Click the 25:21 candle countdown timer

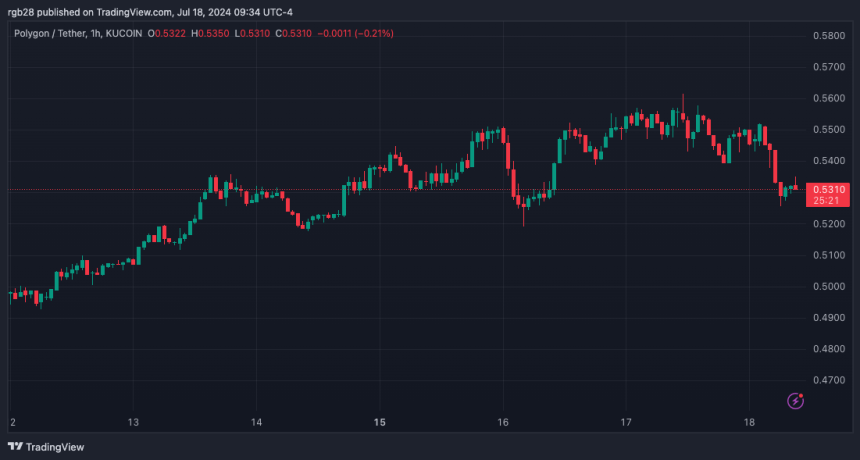(x=826, y=201)
